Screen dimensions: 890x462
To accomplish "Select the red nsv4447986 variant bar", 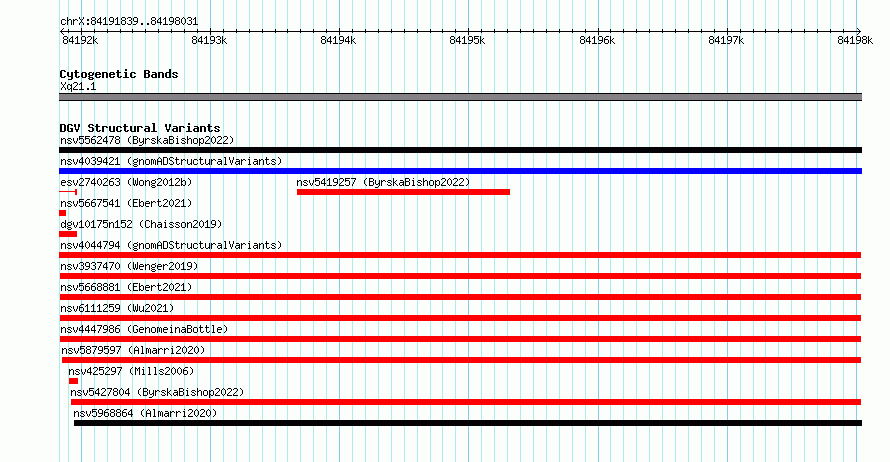I will click(x=460, y=339).
